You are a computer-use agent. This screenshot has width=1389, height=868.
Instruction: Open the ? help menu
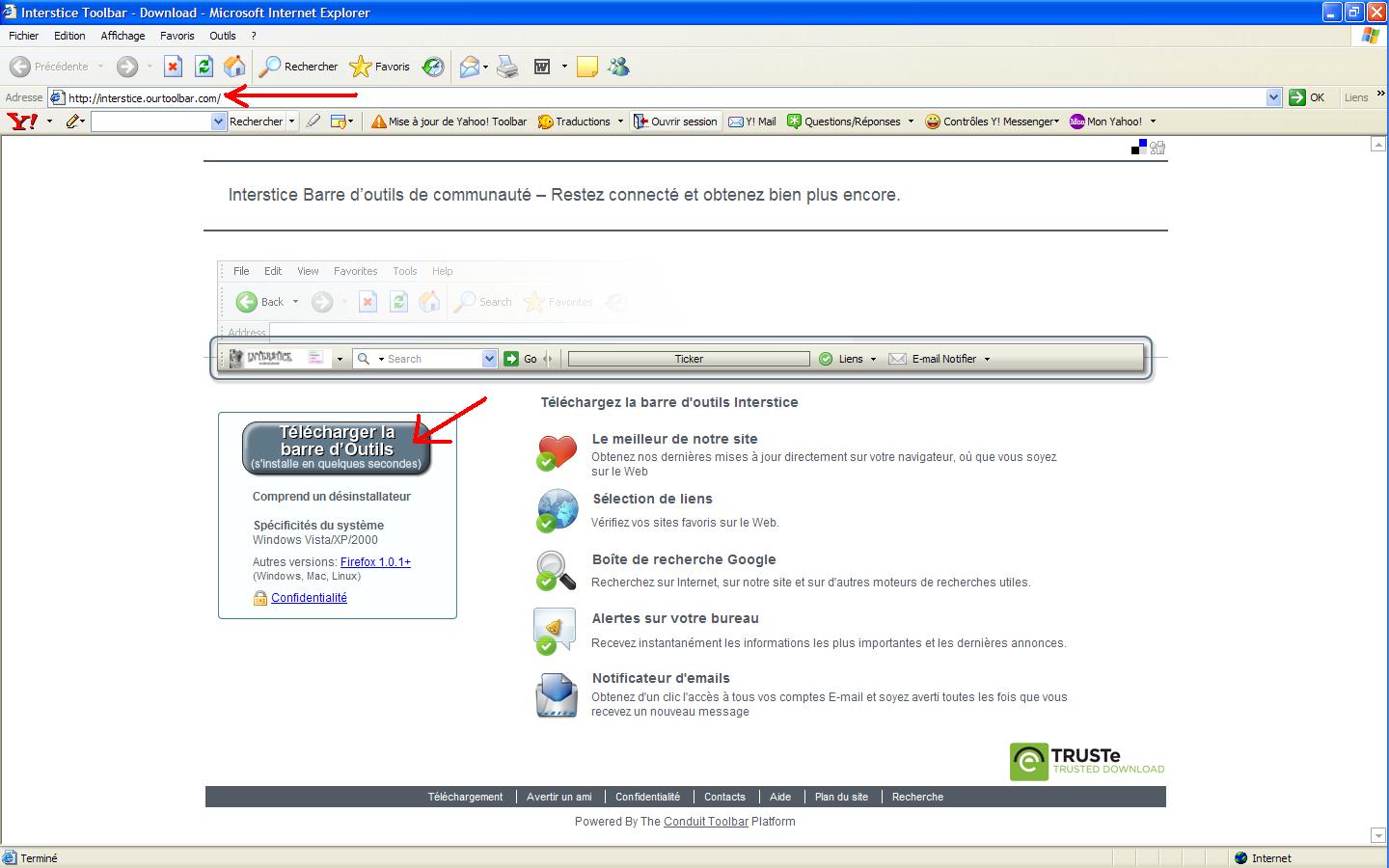(254, 36)
